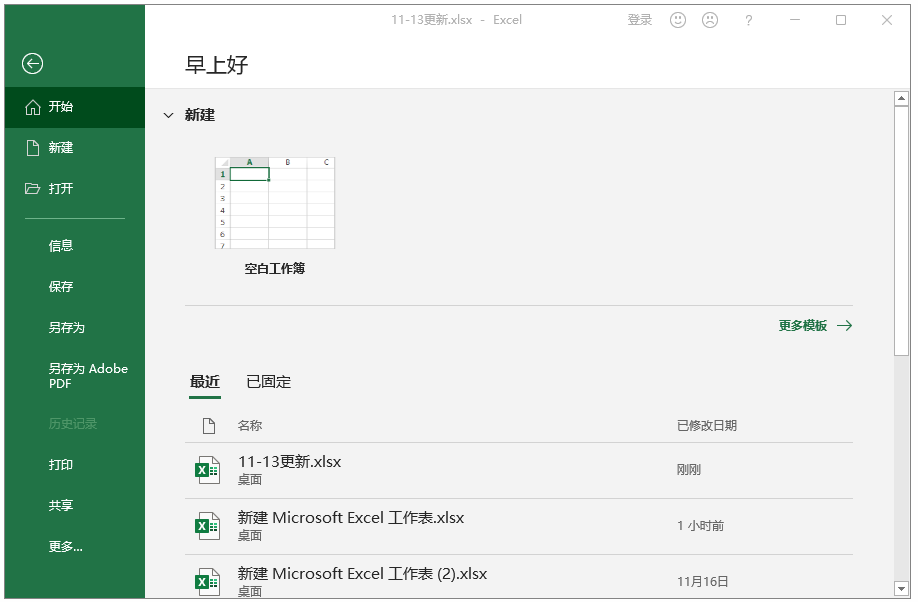This screenshot has width=918, height=602.
Task: Click the 名称 column header
Action: (x=250, y=426)
